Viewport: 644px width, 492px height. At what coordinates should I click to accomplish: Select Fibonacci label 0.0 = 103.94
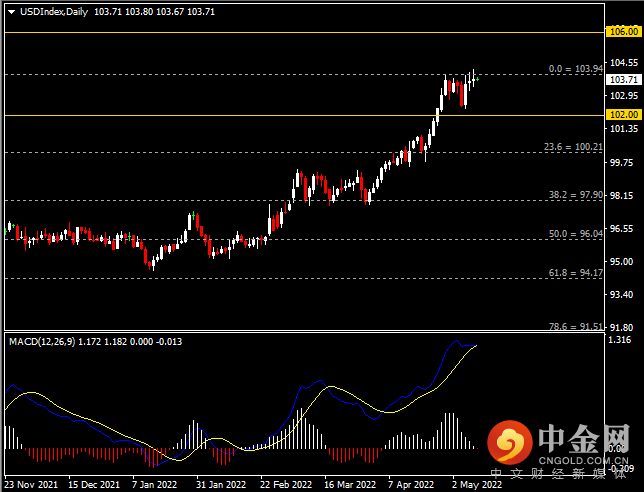pos(576,69)
